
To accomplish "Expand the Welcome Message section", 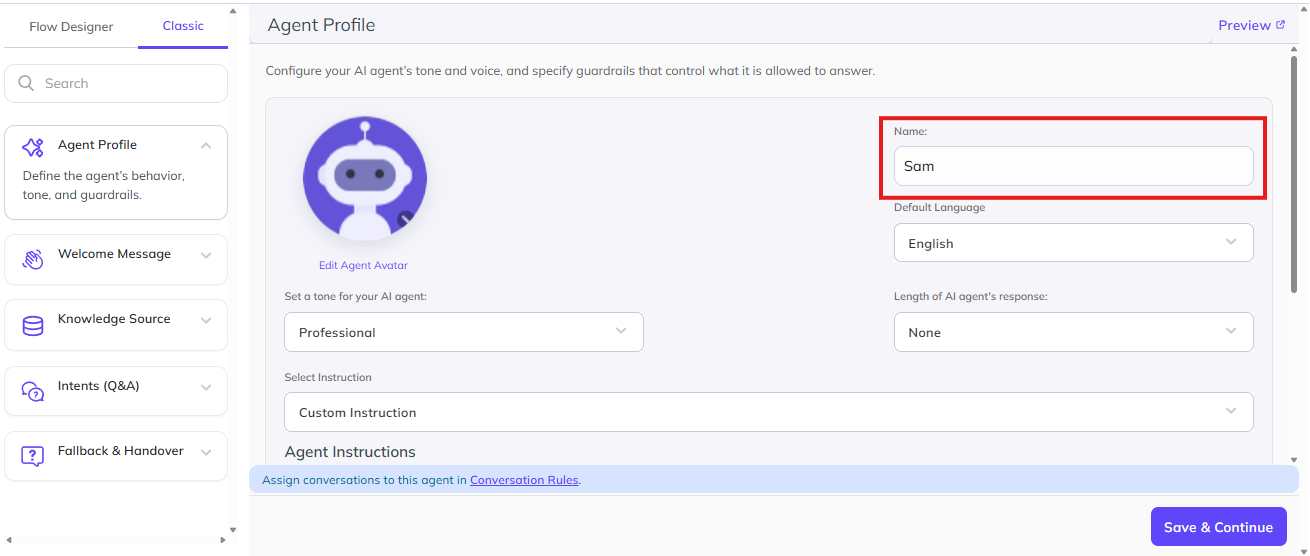I will click(206, 255).
